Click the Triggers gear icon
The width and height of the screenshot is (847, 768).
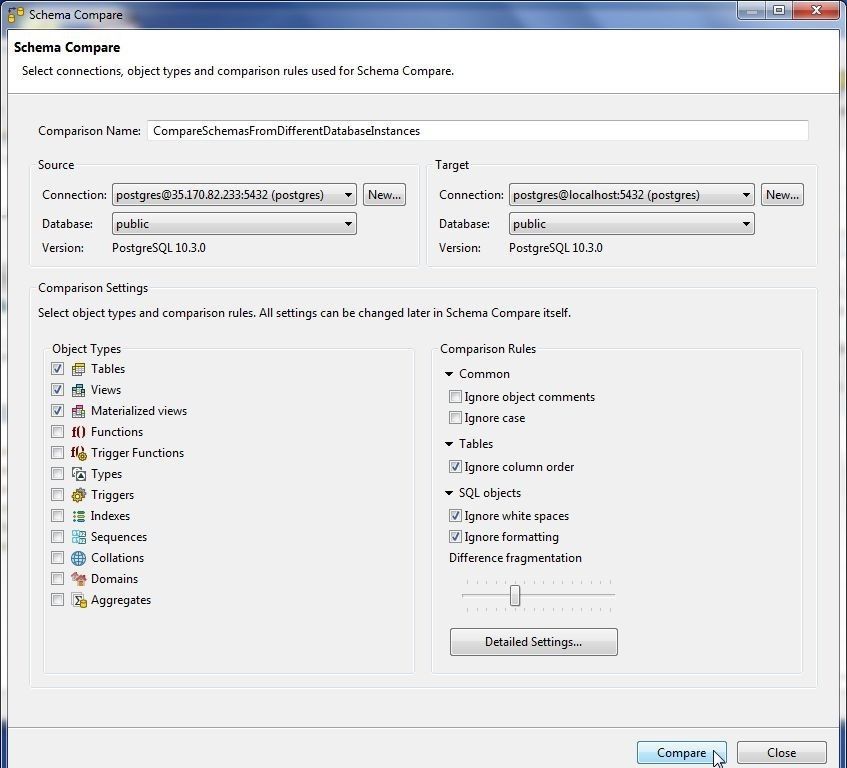coord(78,495)
